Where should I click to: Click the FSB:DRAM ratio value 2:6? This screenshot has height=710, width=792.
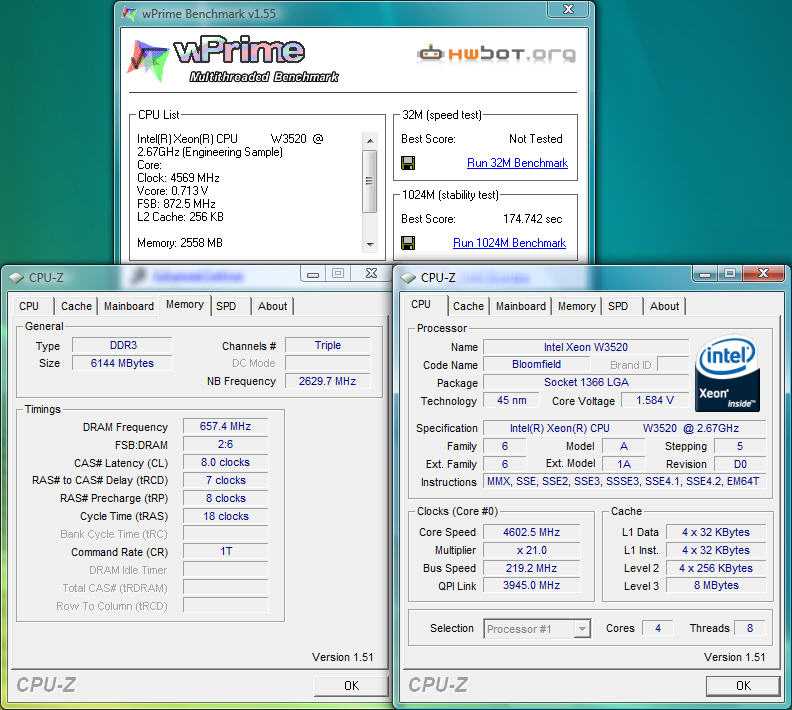(x=225, y=444)
